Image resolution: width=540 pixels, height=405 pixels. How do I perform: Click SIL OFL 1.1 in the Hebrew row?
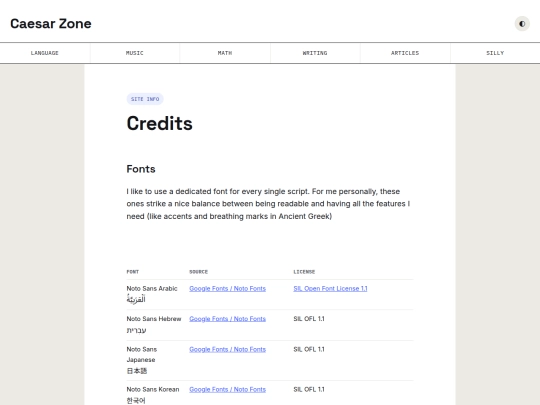(309, 319)
